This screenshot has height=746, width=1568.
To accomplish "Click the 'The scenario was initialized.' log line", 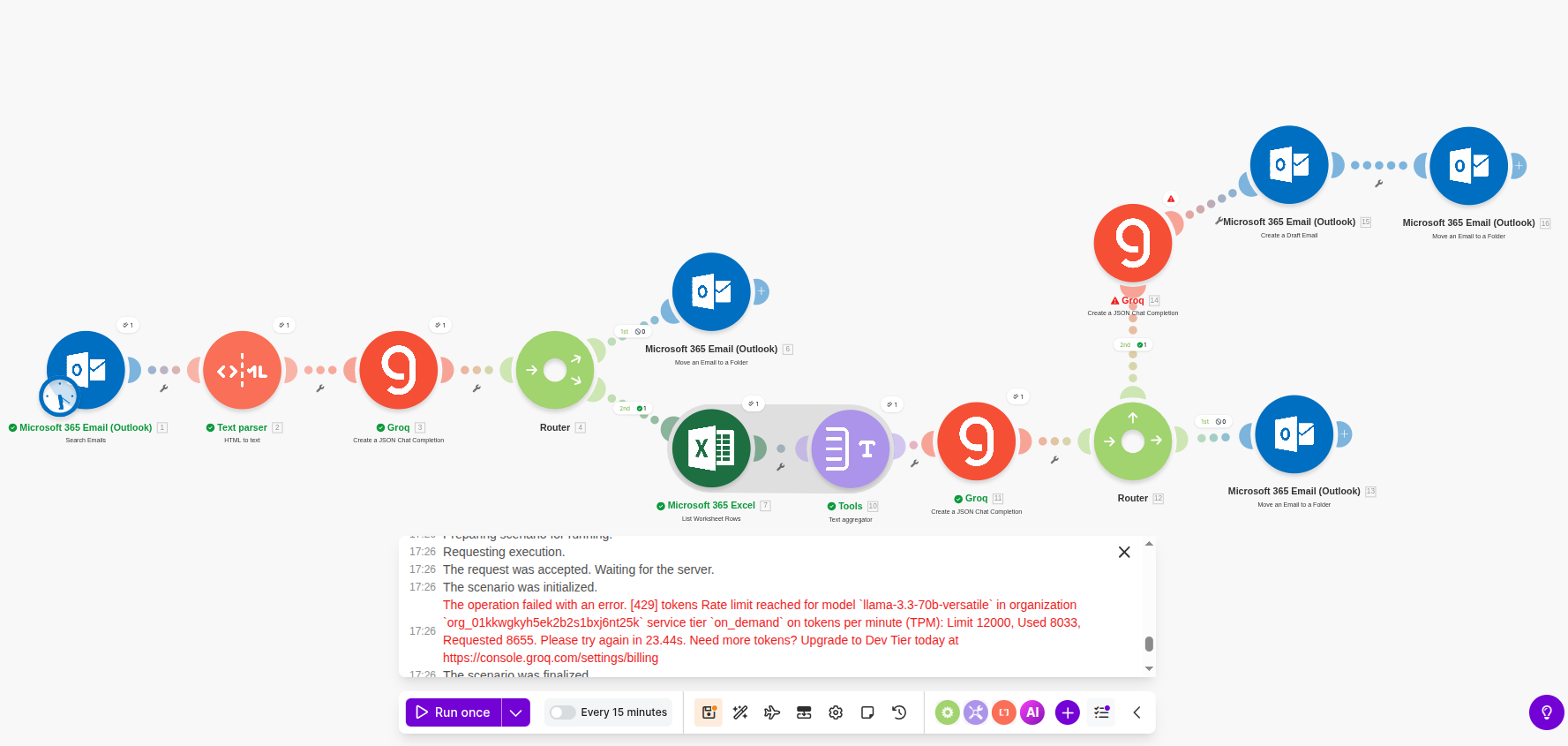I will click(x=520, y=587).
